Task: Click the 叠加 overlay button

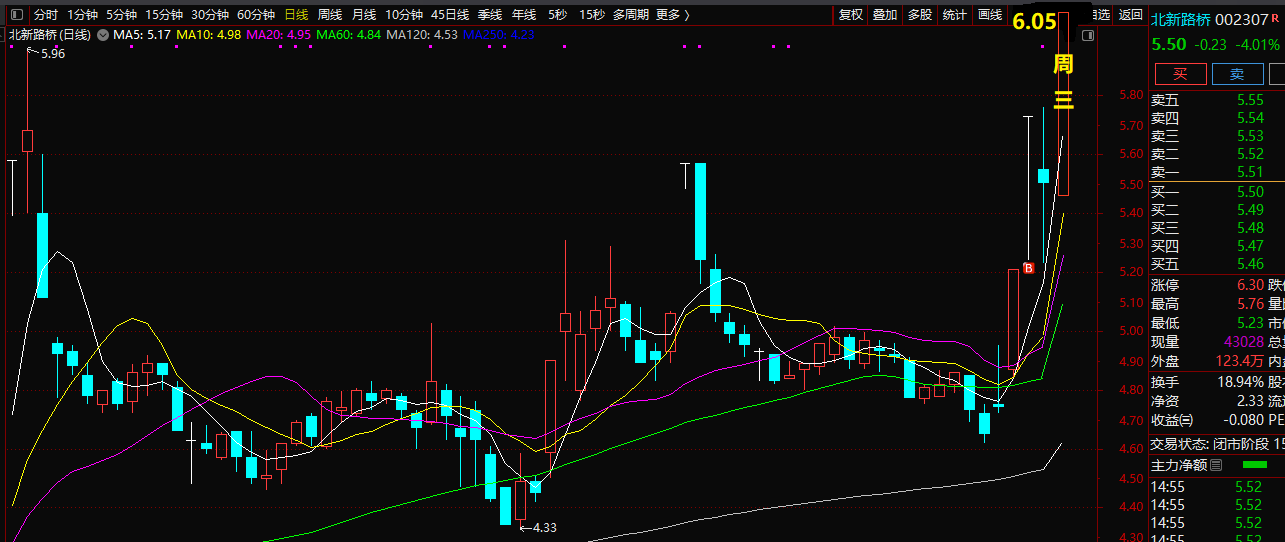Action: [885, 15]
